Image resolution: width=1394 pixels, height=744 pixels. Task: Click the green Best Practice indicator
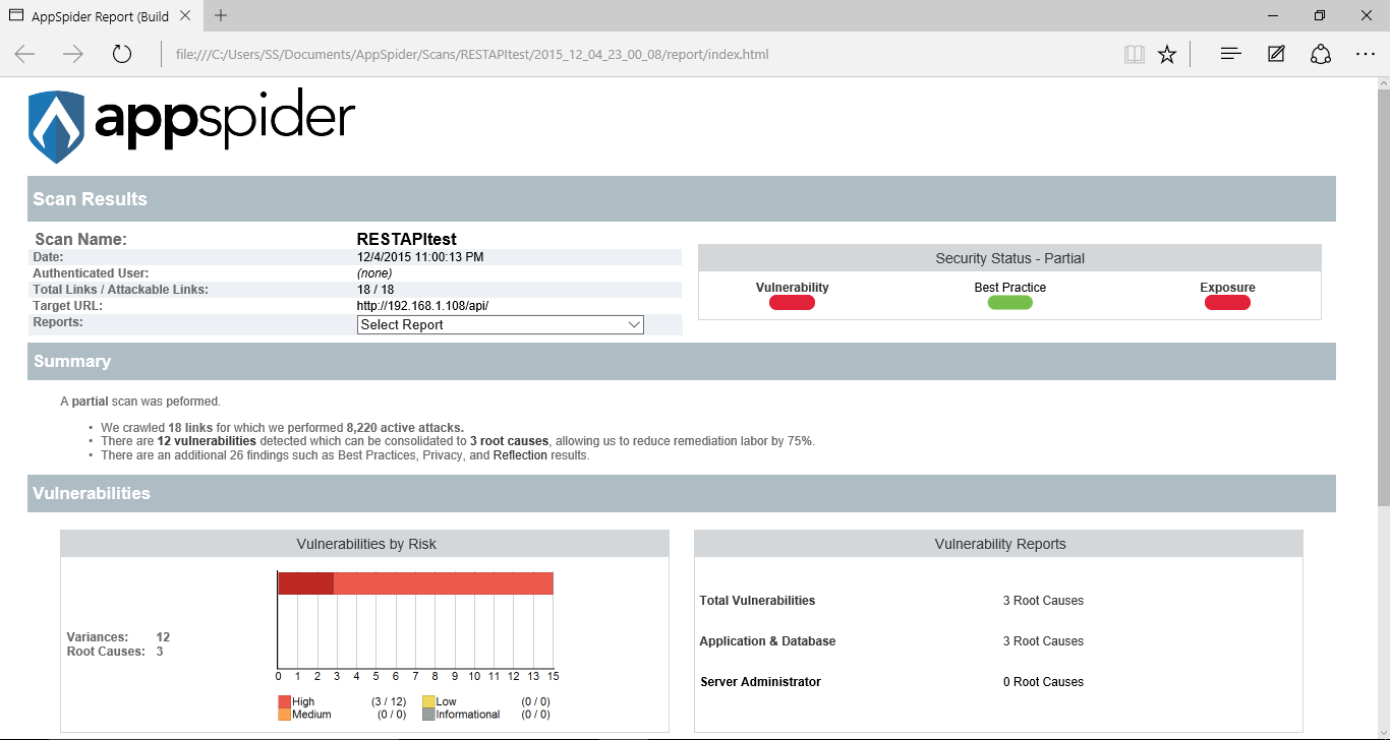(x=1010, y=303)
